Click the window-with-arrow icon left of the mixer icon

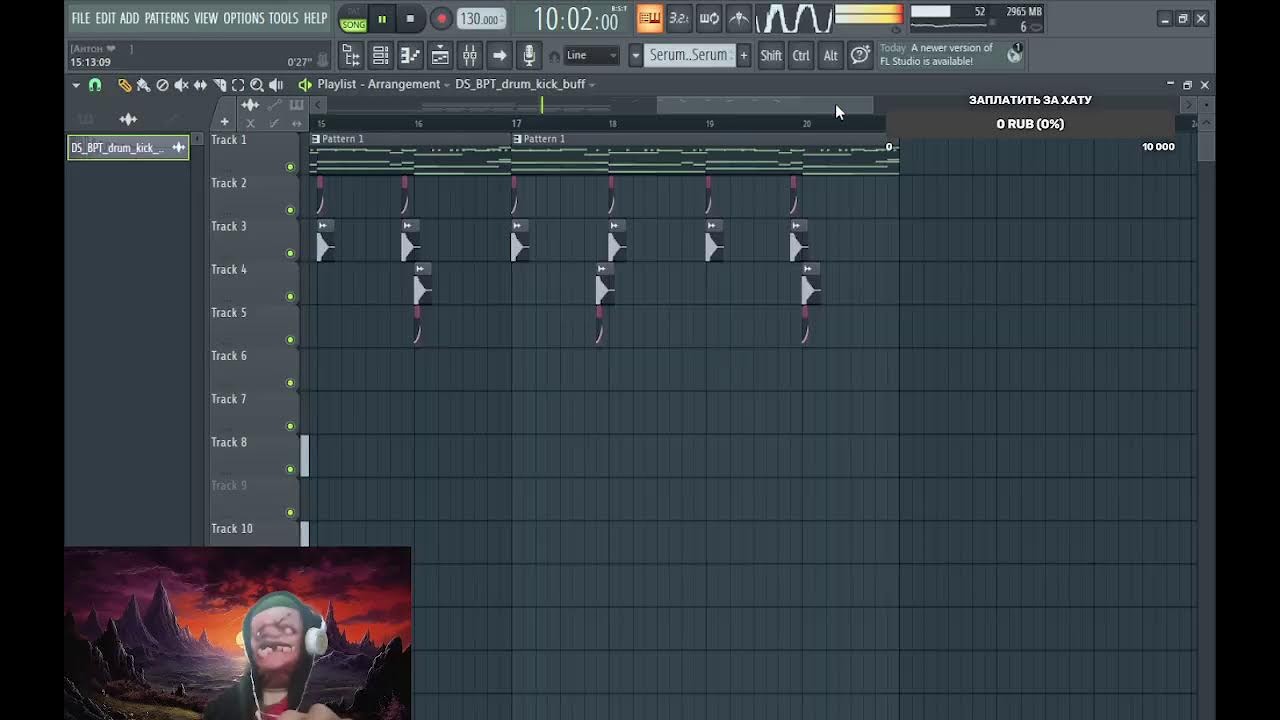click(440, 56)
